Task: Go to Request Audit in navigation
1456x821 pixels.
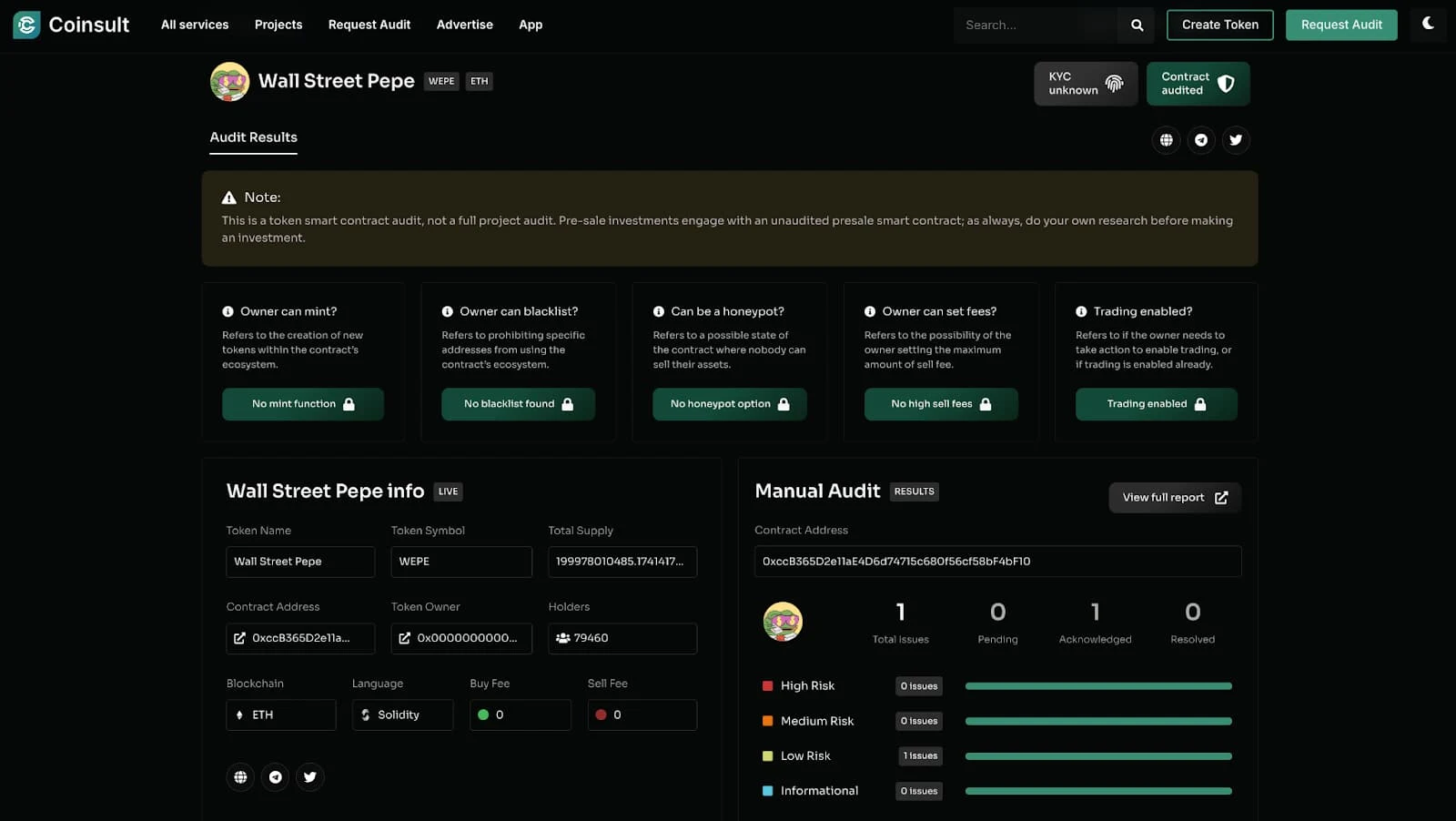Action: [369, 25]
